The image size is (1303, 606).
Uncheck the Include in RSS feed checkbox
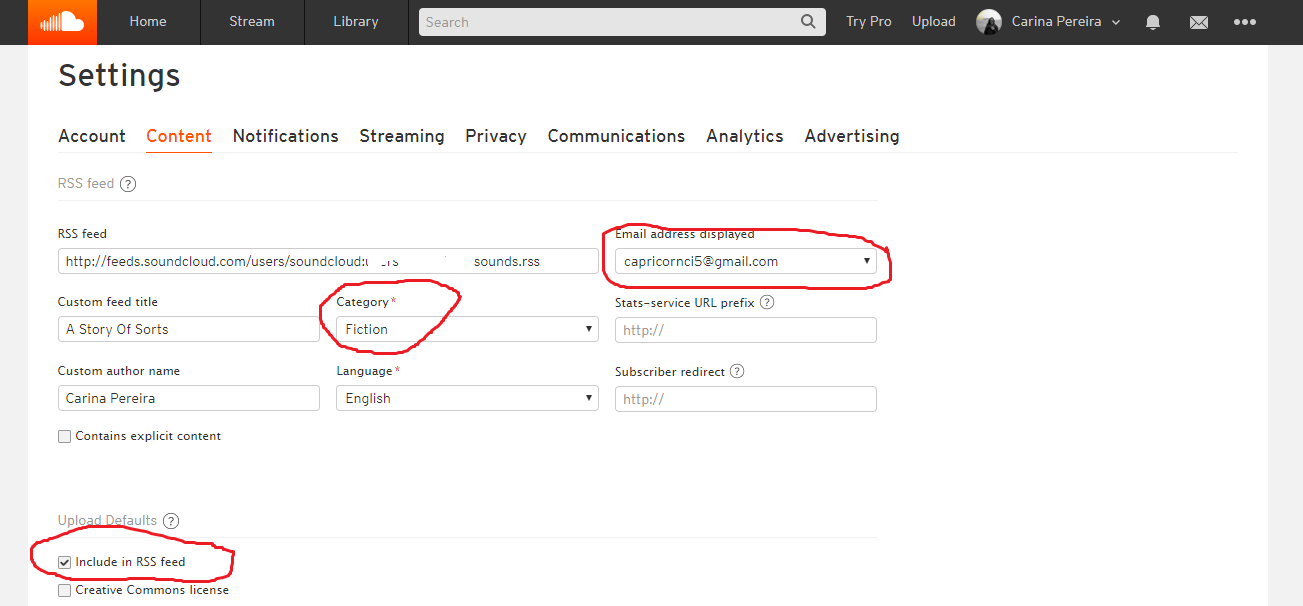[65, 563]
